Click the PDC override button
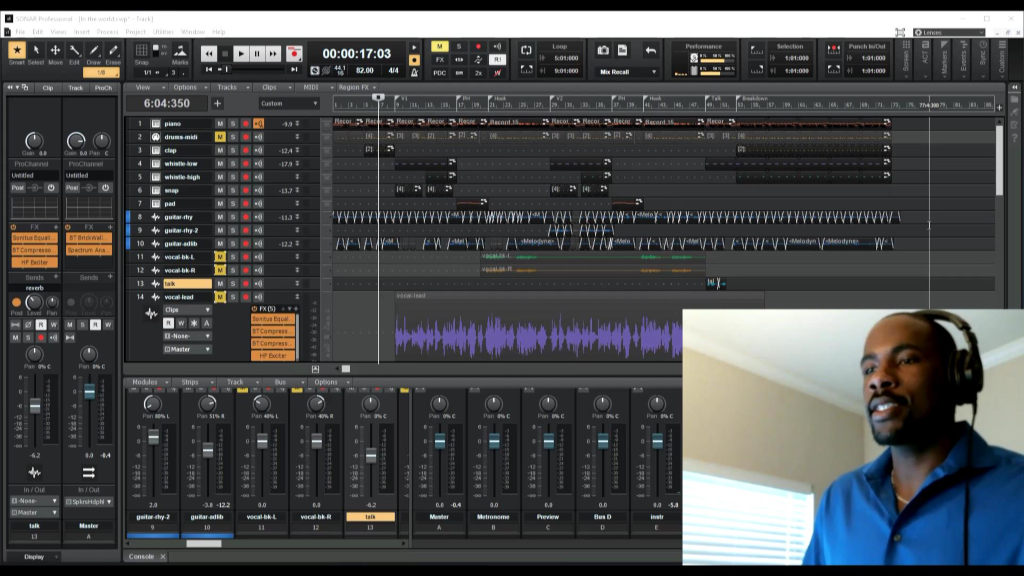The image size is (1024, 576). (440, 73)
